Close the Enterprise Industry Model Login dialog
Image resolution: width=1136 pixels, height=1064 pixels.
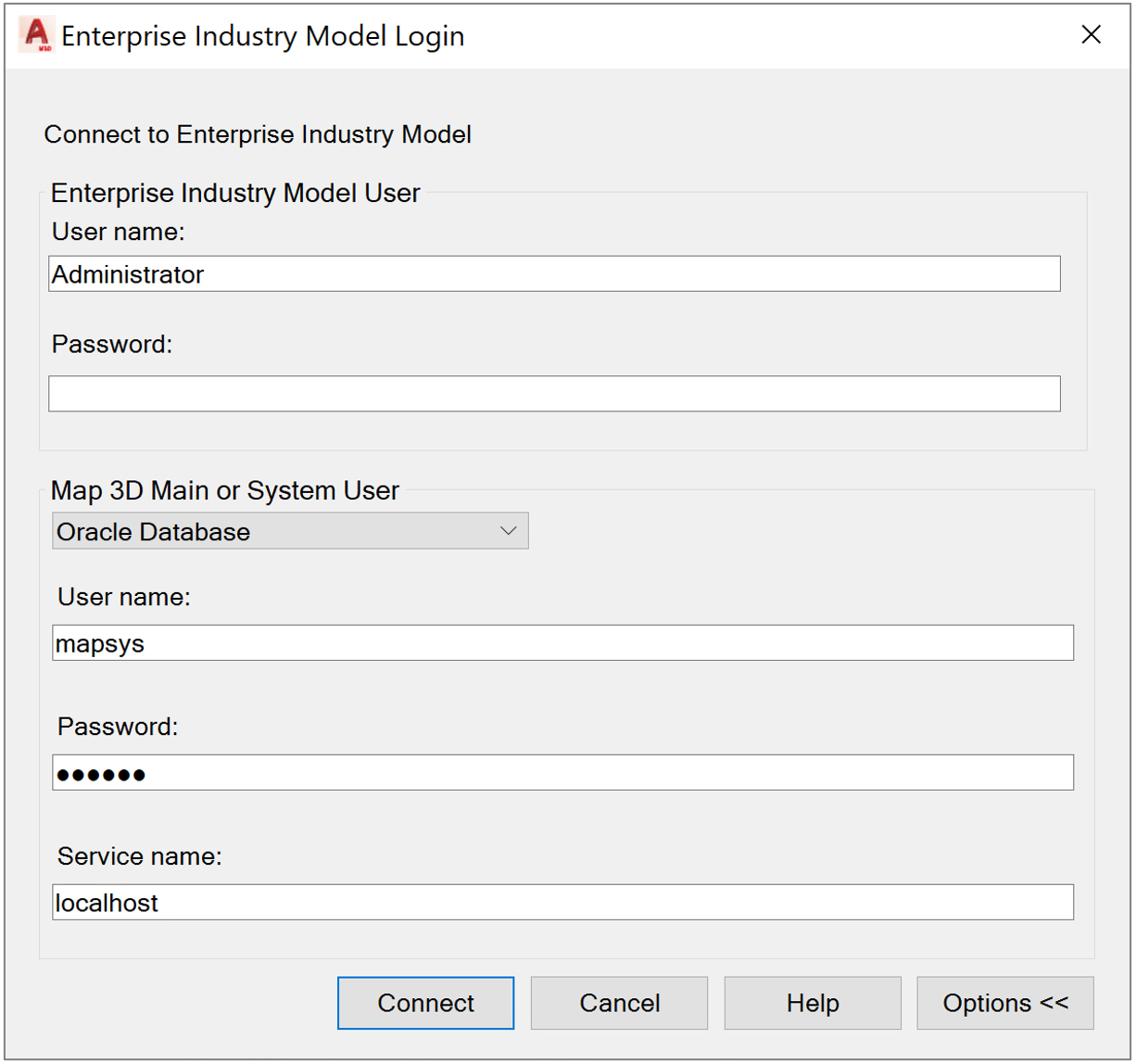pos(1092,35)
